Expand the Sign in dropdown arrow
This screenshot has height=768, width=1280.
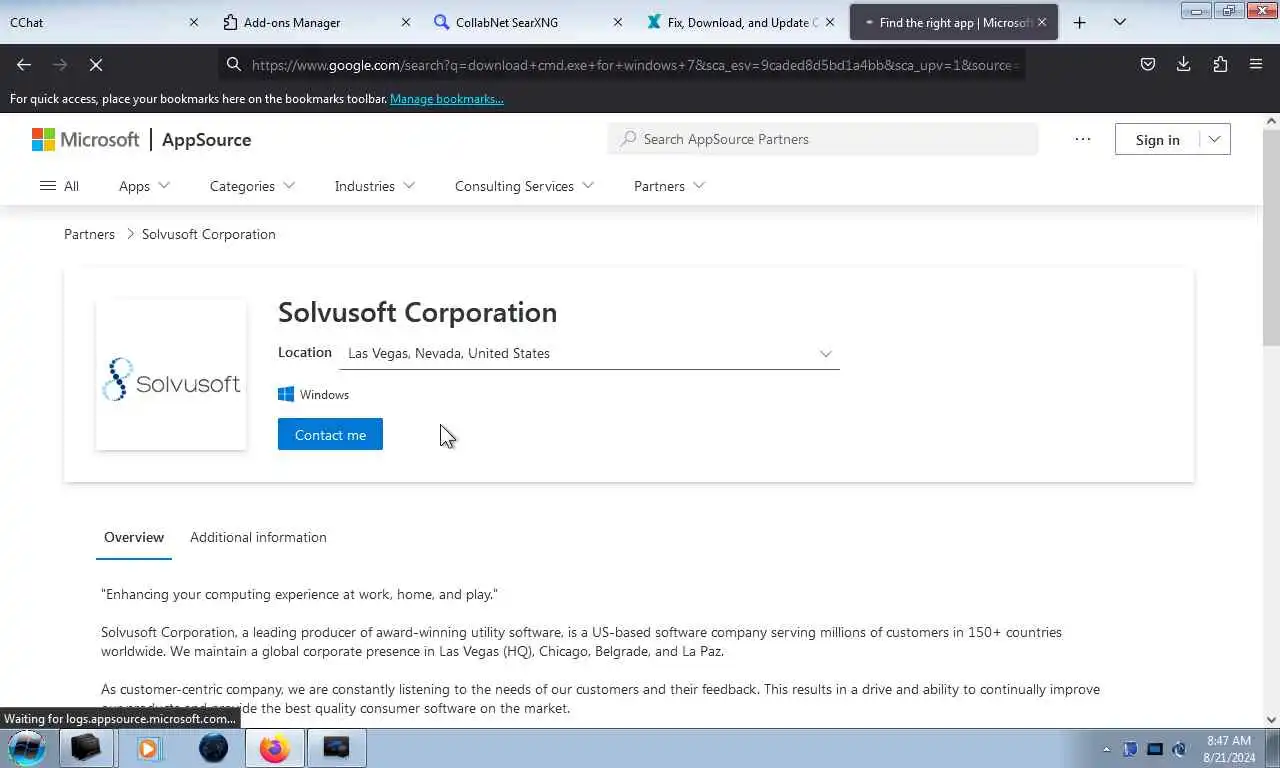(1214, 140)
